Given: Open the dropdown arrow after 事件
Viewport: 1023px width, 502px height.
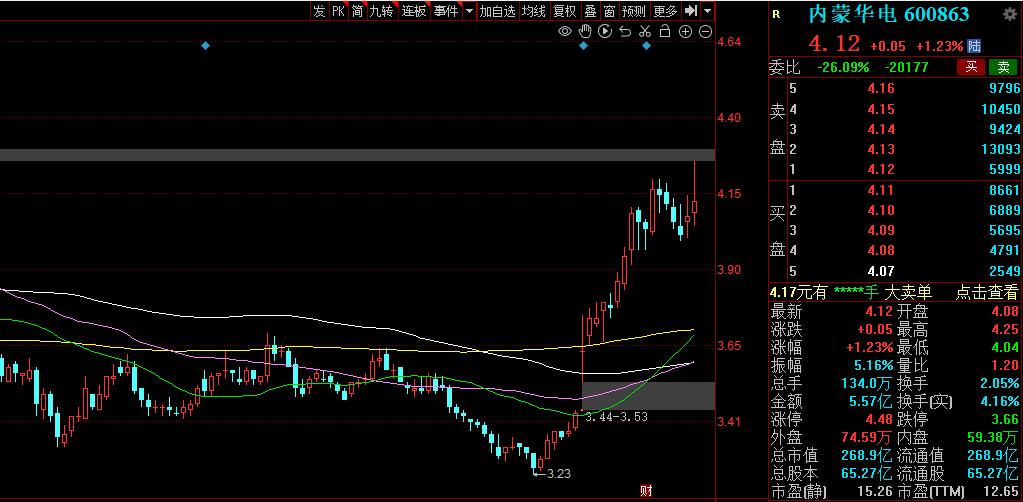Looking at the screenshot, I should click(467, 11).
